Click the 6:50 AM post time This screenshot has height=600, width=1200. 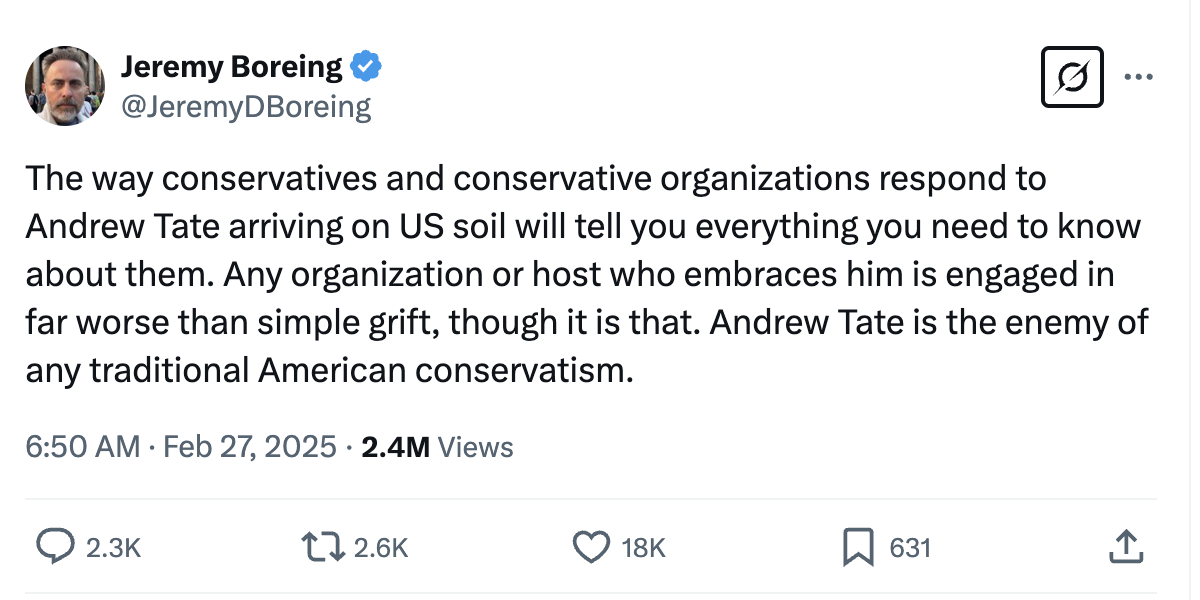click(x=82, y=447)
